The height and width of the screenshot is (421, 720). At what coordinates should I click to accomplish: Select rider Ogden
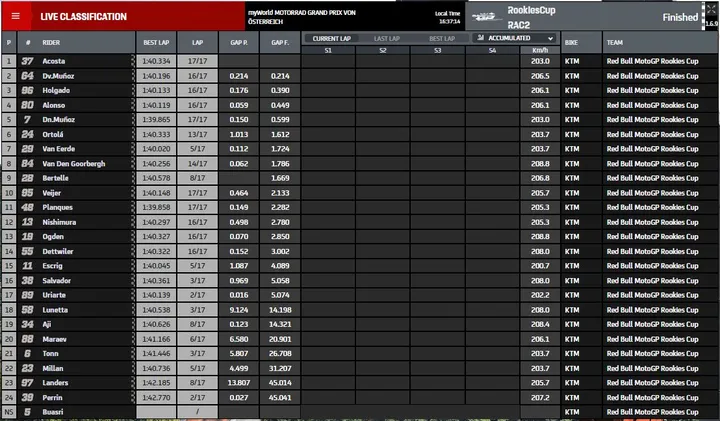(53, 236)
